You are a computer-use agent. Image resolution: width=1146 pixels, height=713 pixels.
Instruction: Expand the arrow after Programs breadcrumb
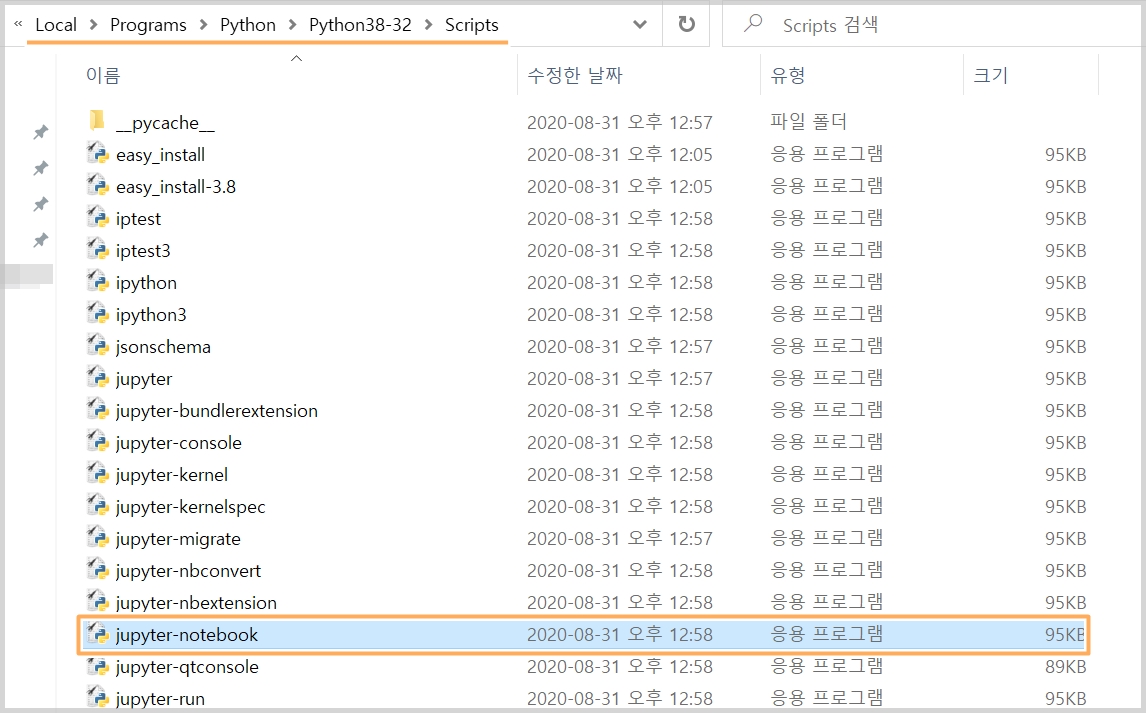[203, 25]
